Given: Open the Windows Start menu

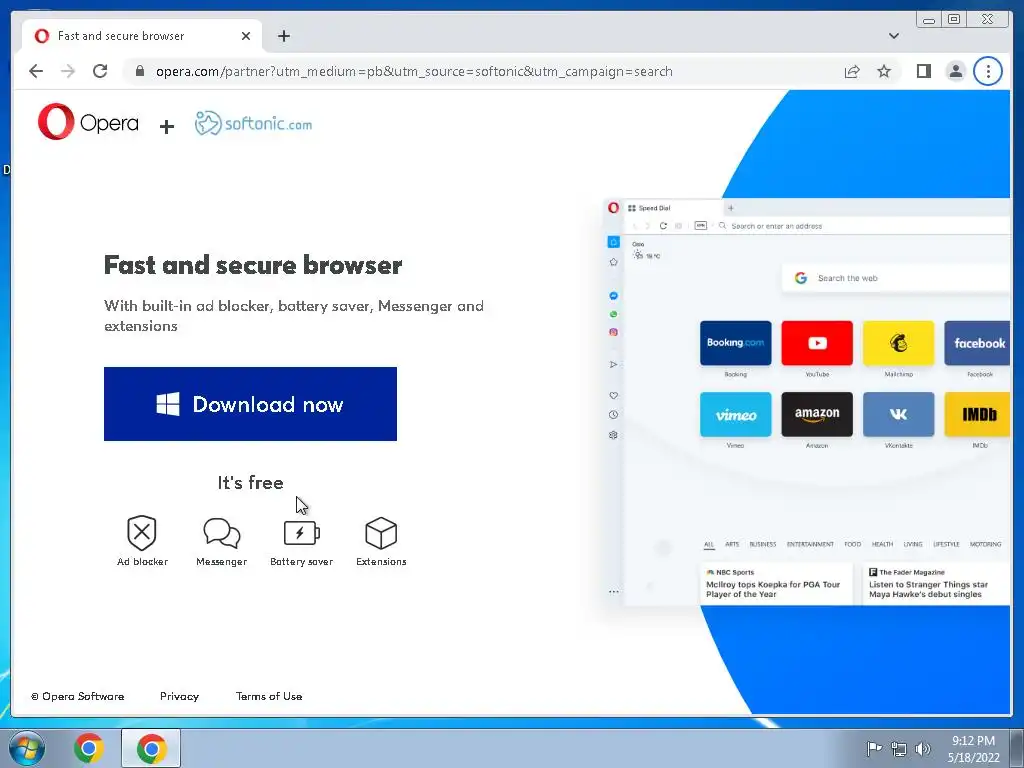Looking at the screenshot, I should (27, 748).
